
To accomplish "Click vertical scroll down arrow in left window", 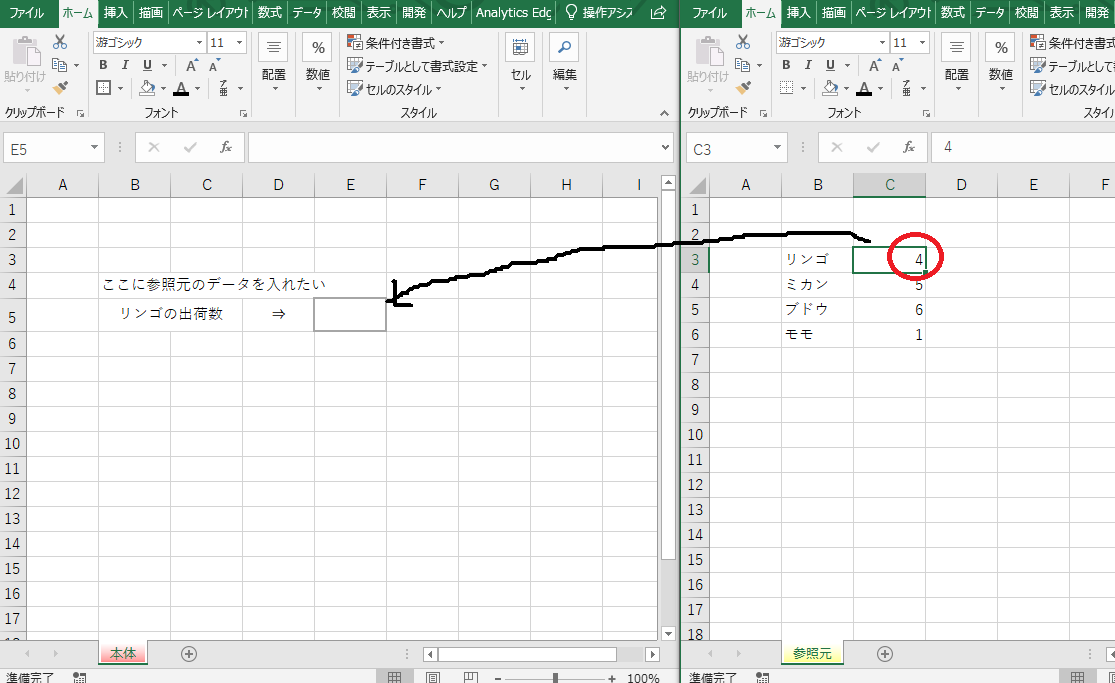I will 668,633.
